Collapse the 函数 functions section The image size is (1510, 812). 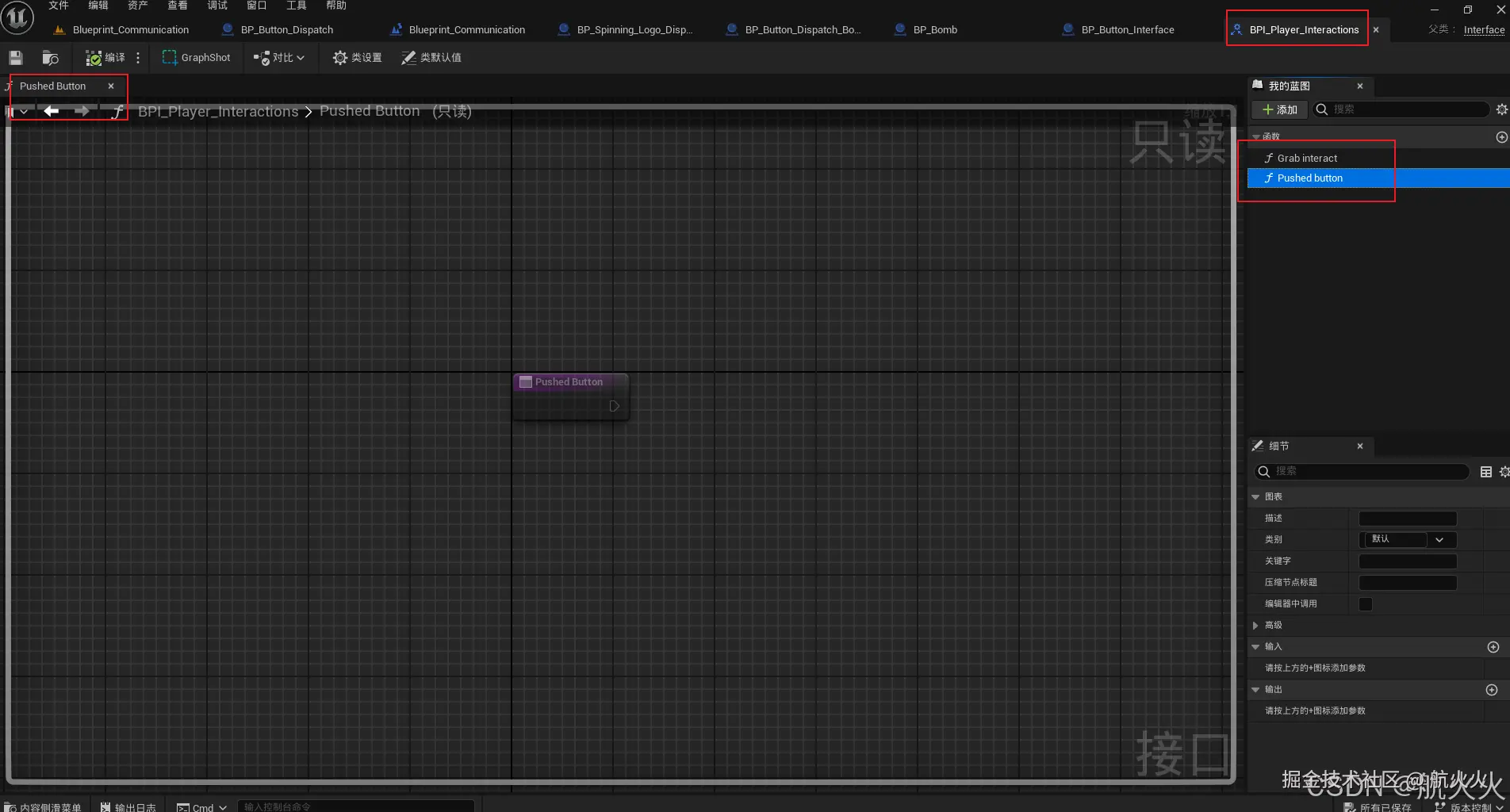click(x=1256, y=136)
